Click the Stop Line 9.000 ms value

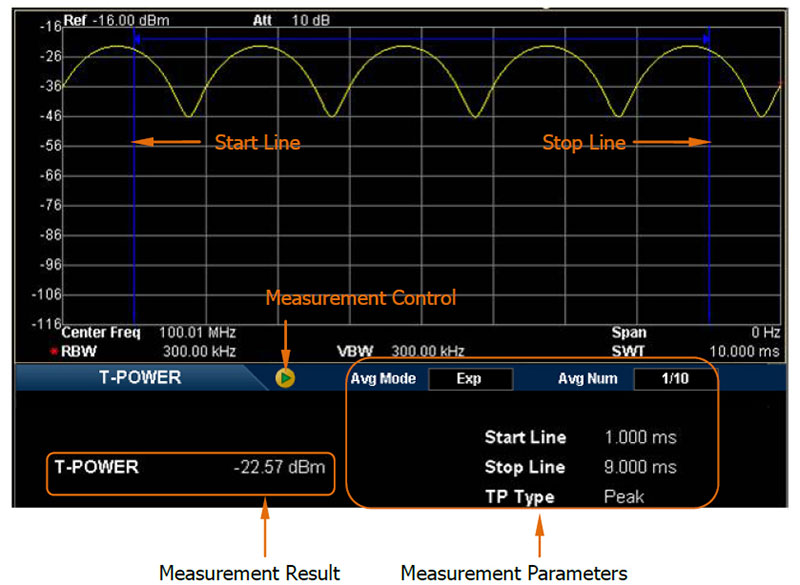point(640,467)
